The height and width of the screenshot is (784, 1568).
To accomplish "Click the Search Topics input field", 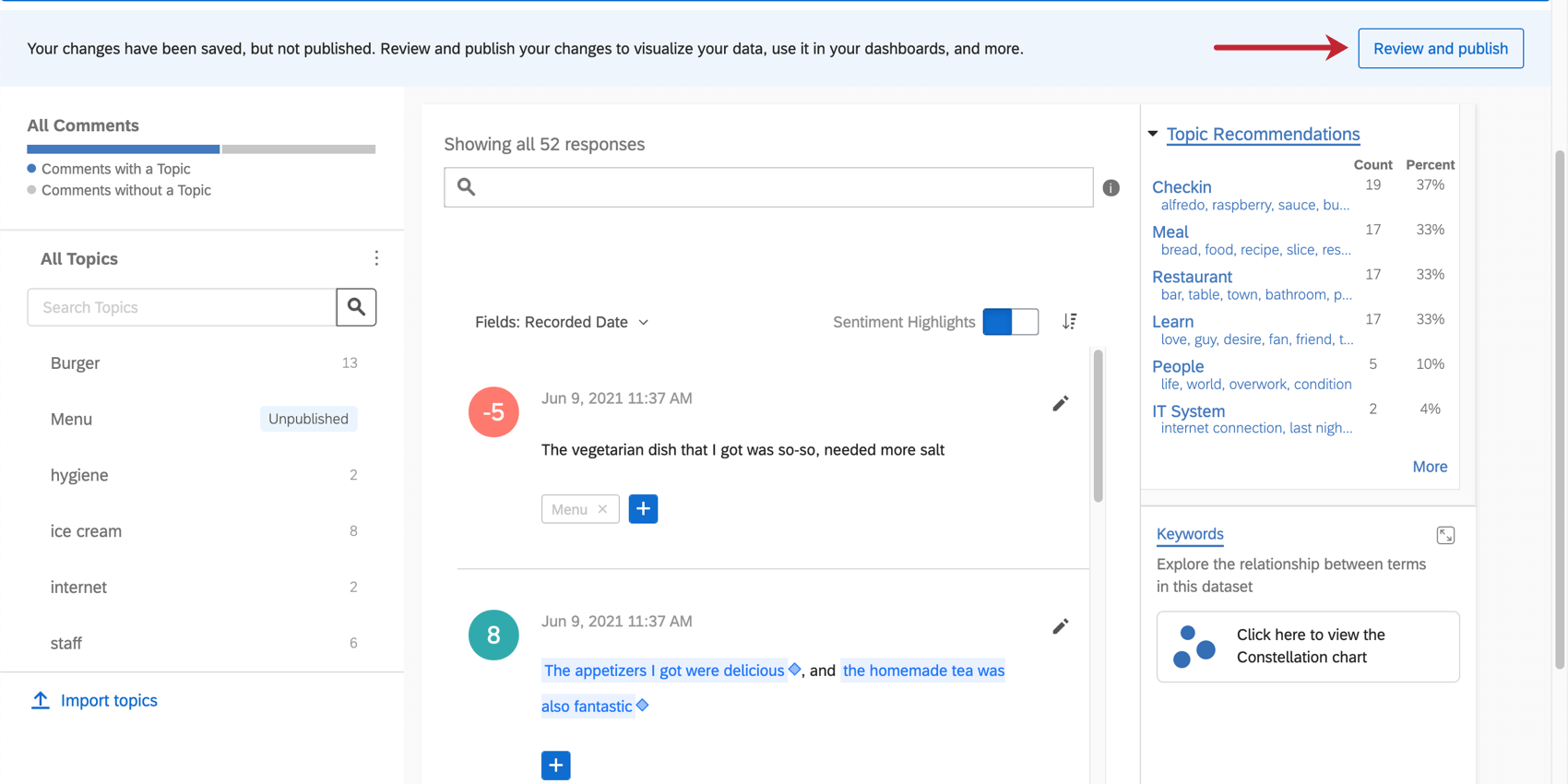I will coord(182,307).
